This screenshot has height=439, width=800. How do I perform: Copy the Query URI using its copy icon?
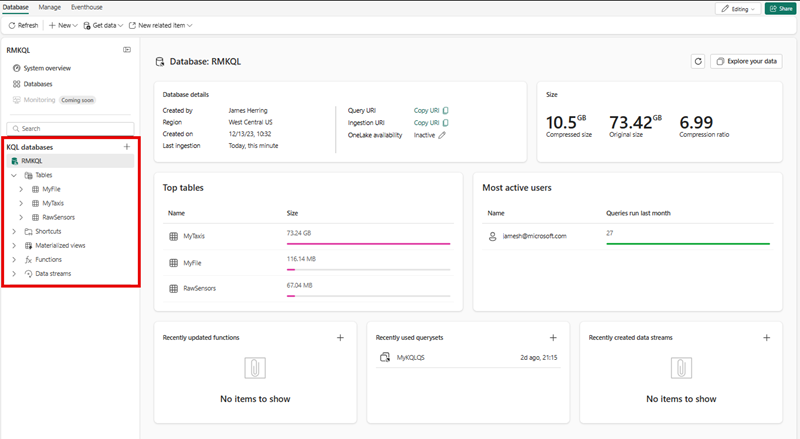coord(445,111)
